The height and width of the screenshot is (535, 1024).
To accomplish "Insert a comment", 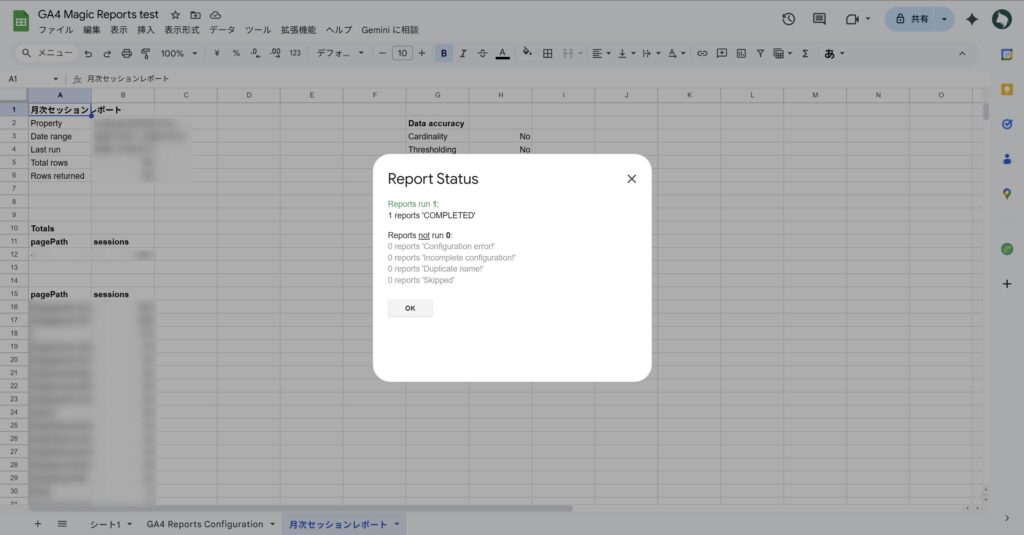I will click(x=722, y=54).
